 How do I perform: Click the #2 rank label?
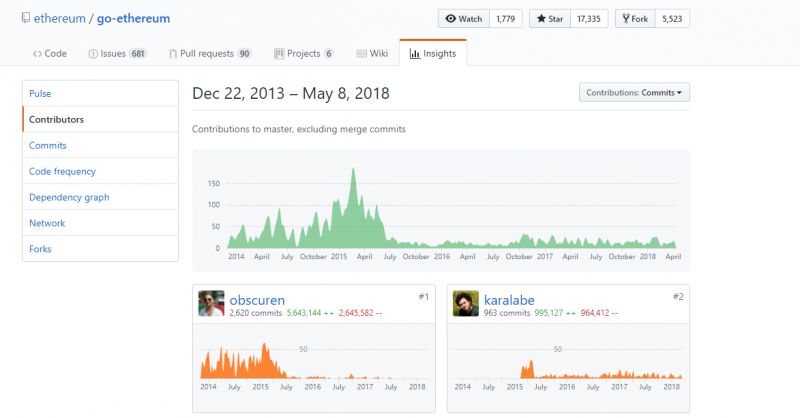678,297
